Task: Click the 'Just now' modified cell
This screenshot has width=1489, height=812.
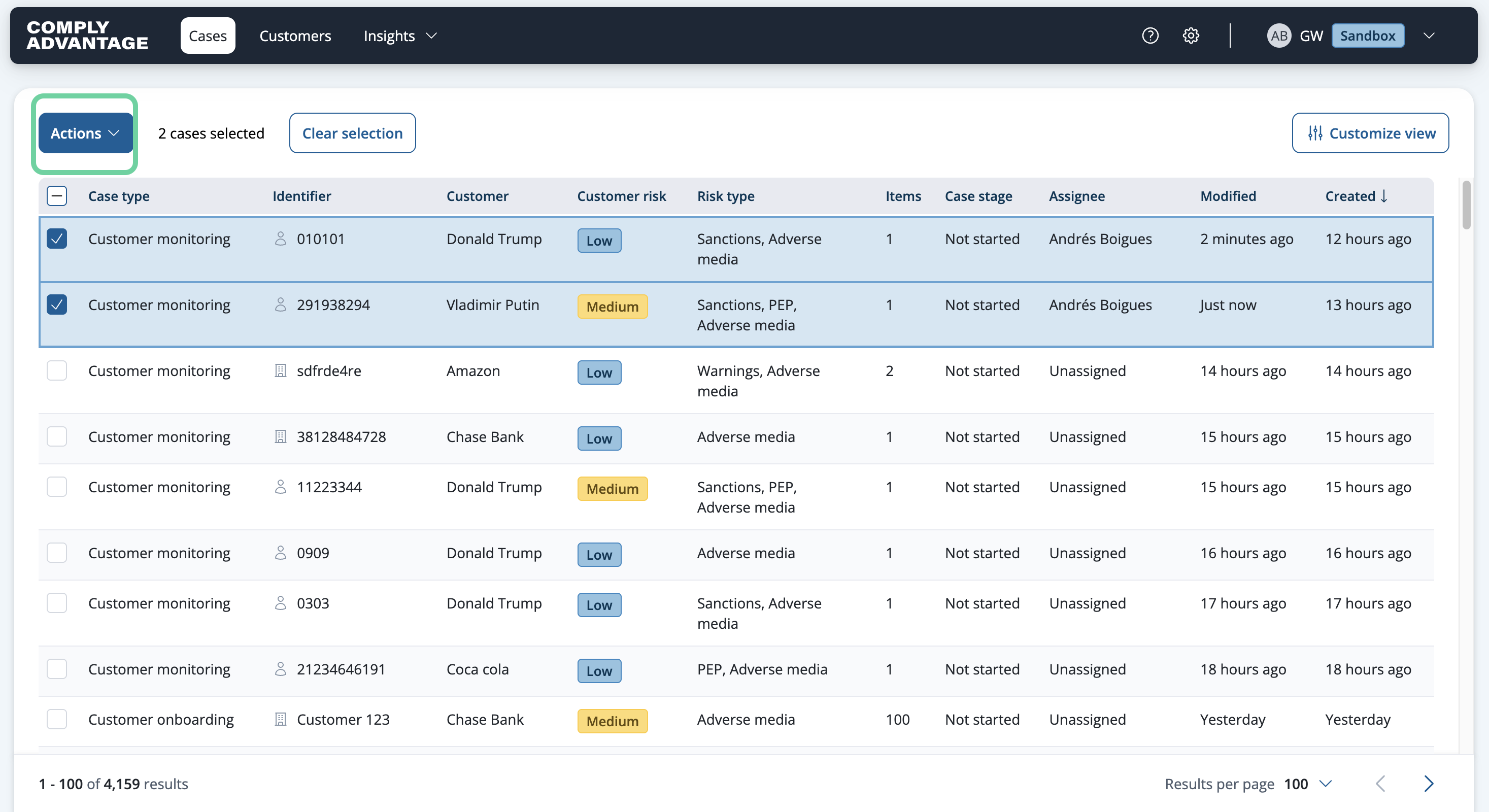Action: (x=1228, y=304)
